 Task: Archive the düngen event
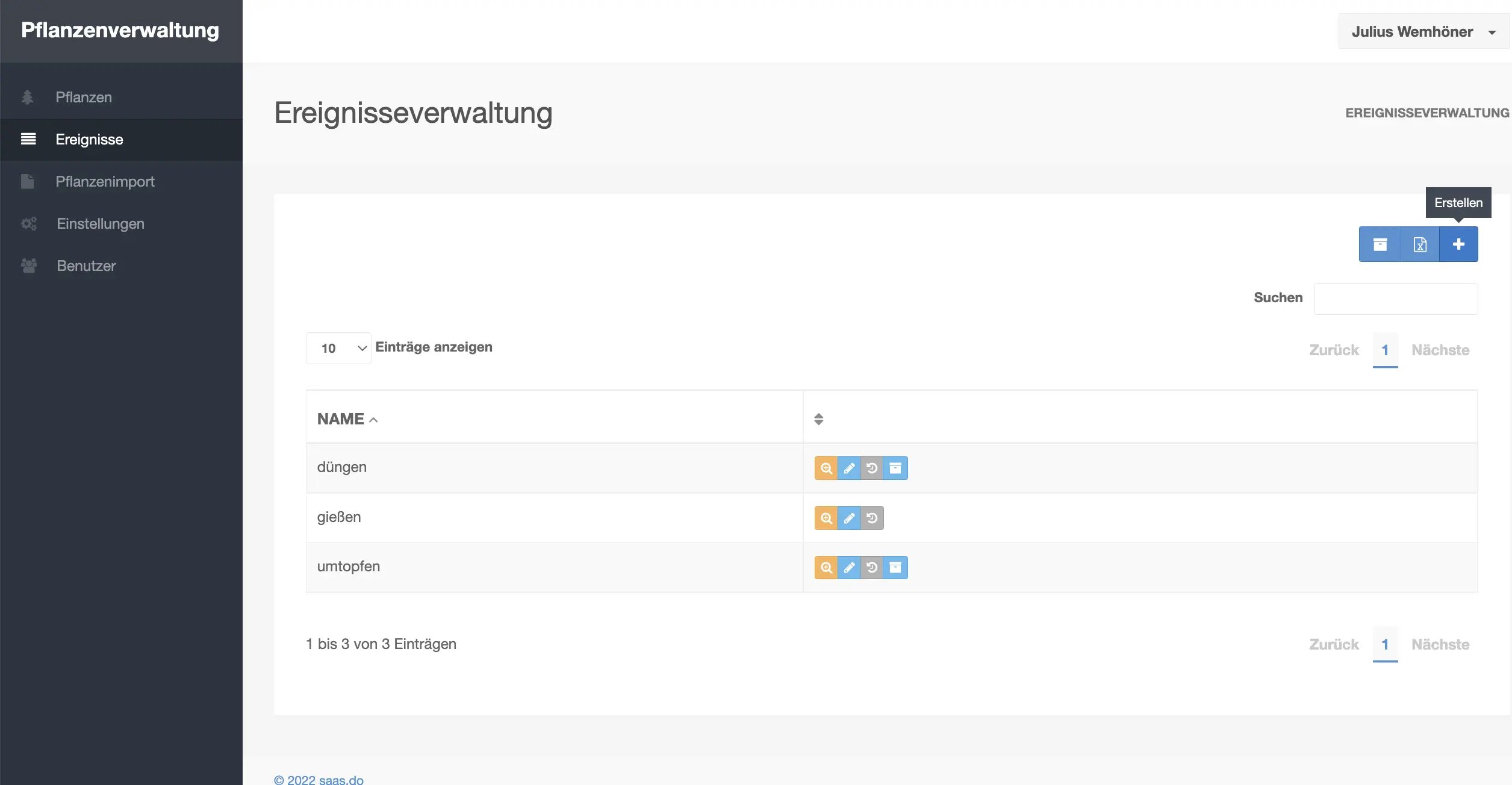coord(895,468)
